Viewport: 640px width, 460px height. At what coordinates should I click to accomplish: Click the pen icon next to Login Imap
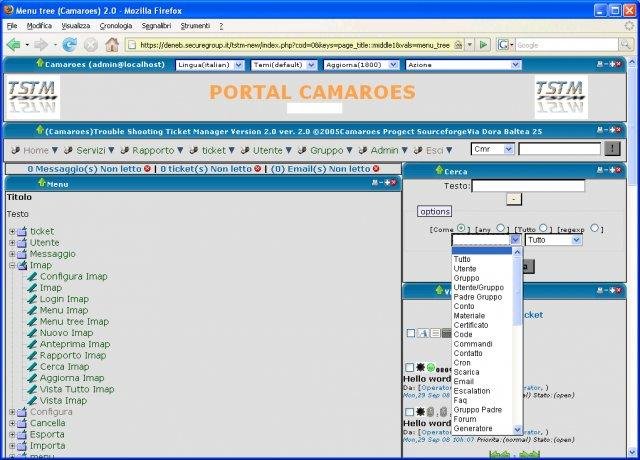(x=32, y=299)
